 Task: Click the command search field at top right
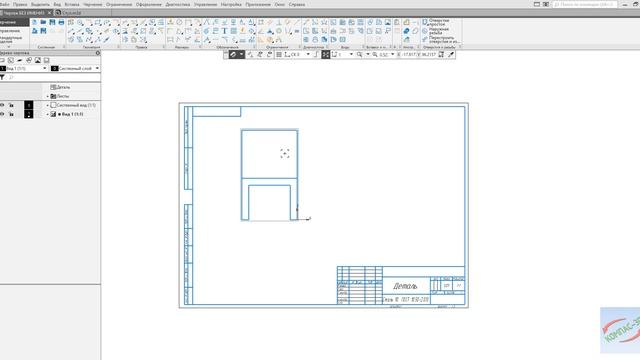584,4
